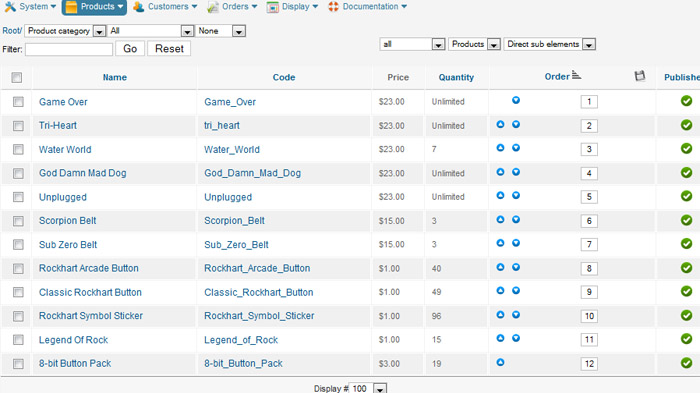Check the Rockhart Arcade Button checkbox
Viewport: 700px width, 393px height.
coord(18,268)
